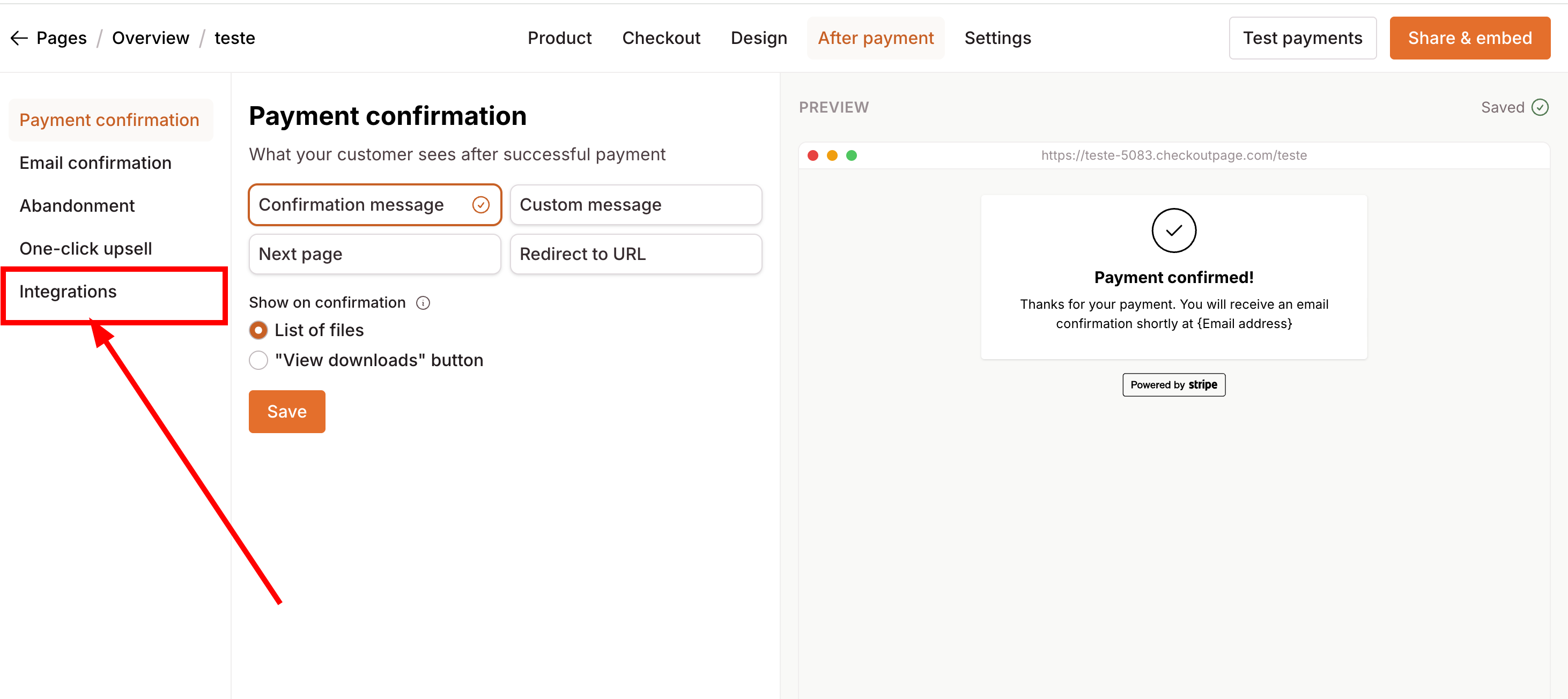Switch to the Design tab

tap(758, 38)
